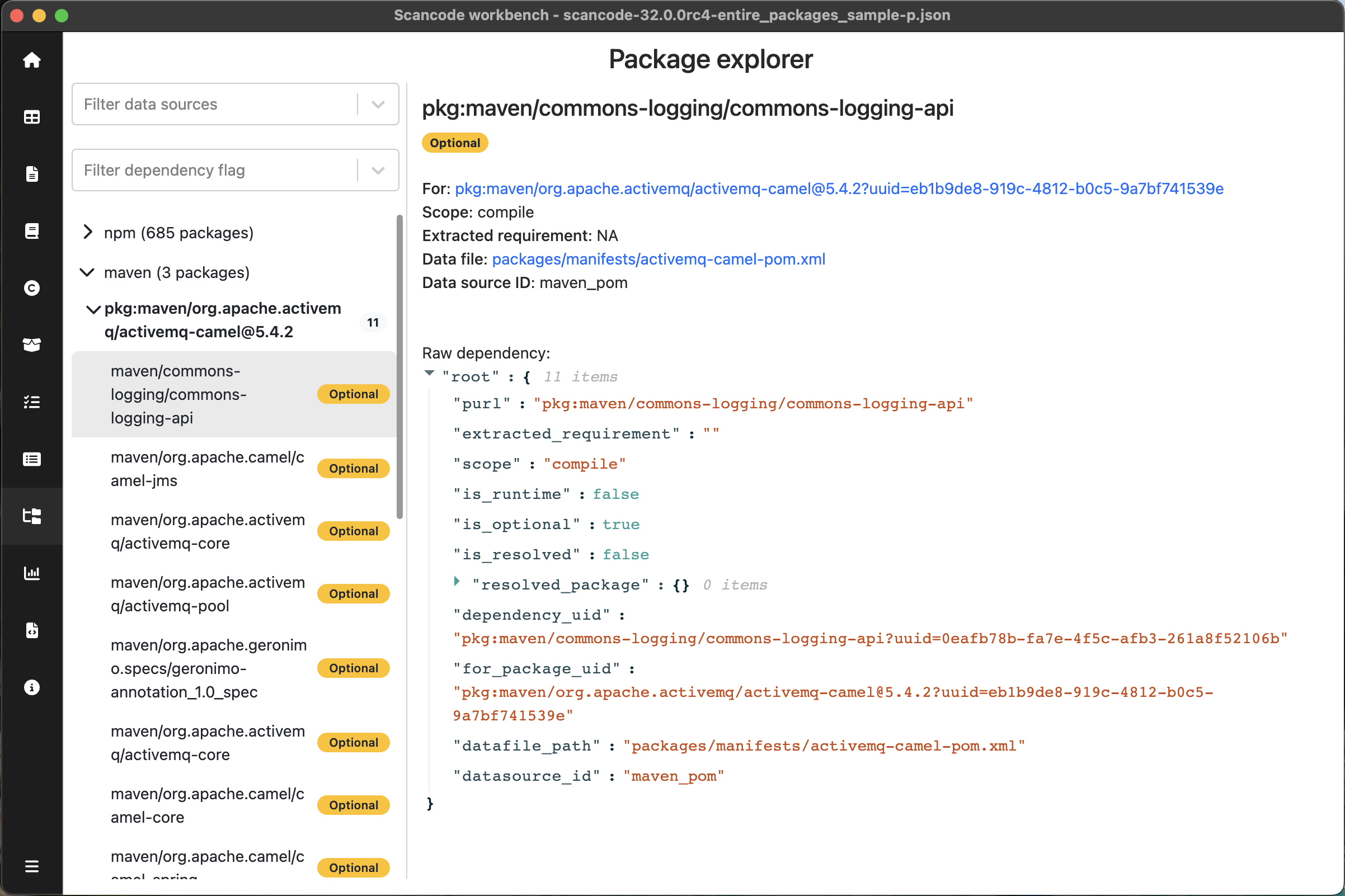Open the checklist tasks icon
Viewport: 1345px width, 896px height.
click(x=32, y=402)
